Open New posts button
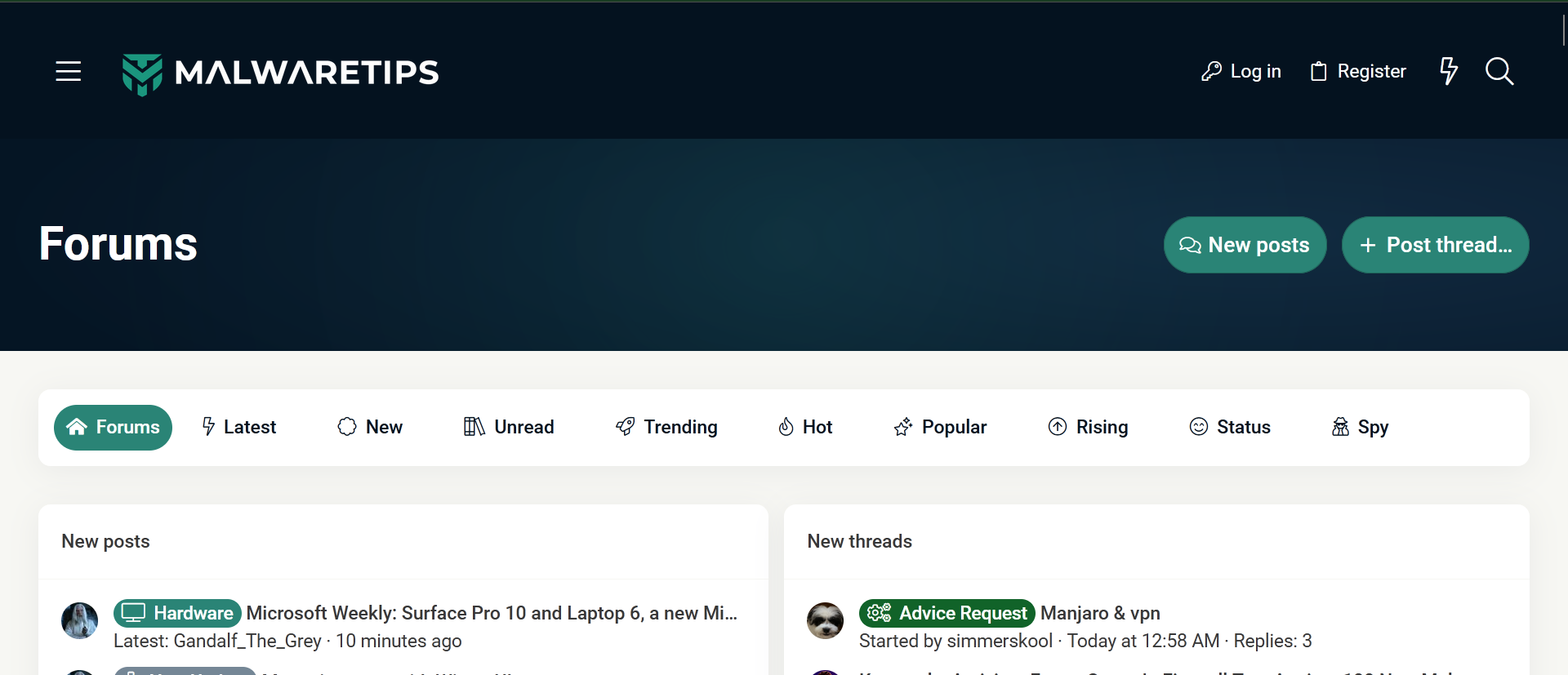Screen dimensions: 1568x675 tap(1245, 245)
